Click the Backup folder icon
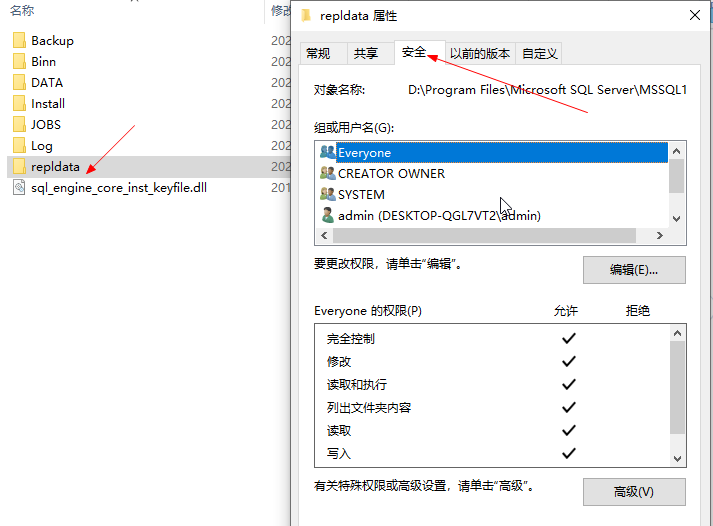Image resolution: width=713 pixels, height=526 pixels. (x=19, y=40)
